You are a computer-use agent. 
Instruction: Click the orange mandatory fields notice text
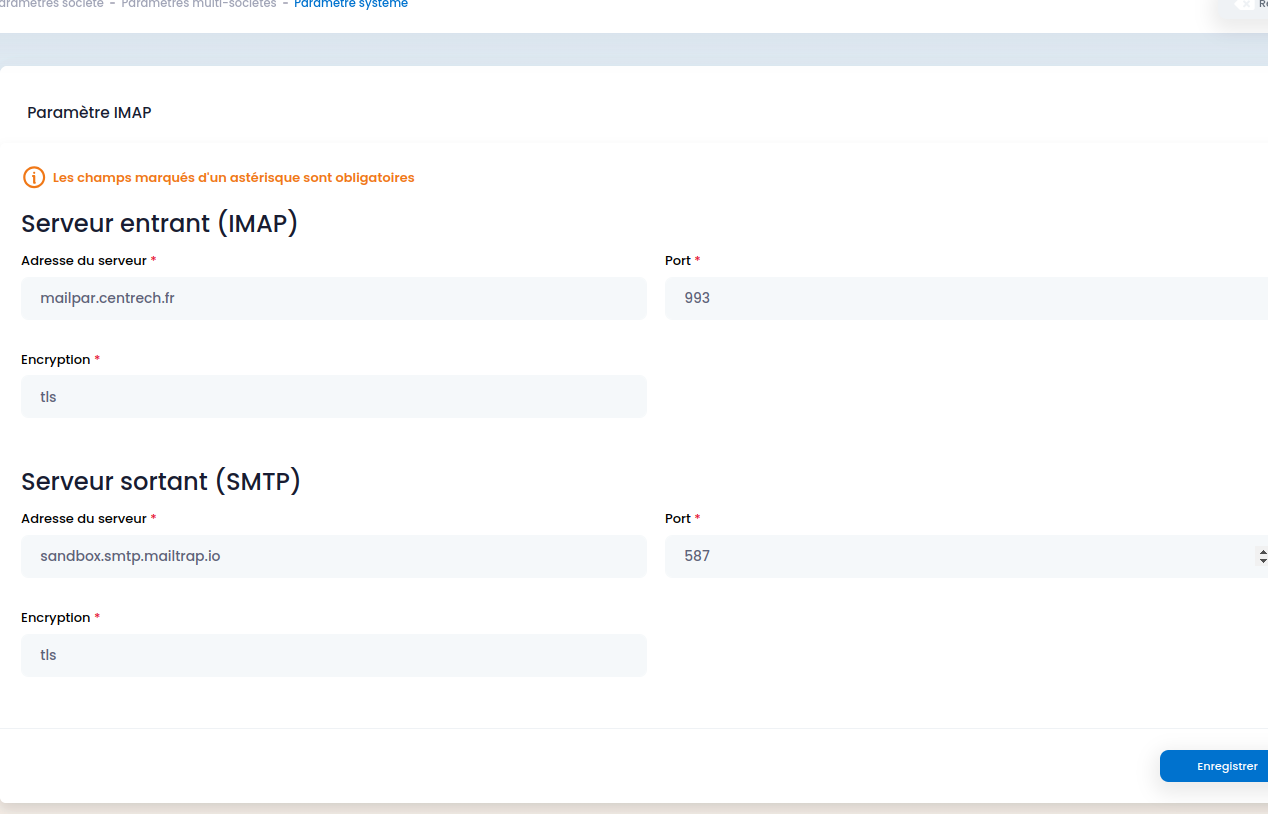(233, 178)
